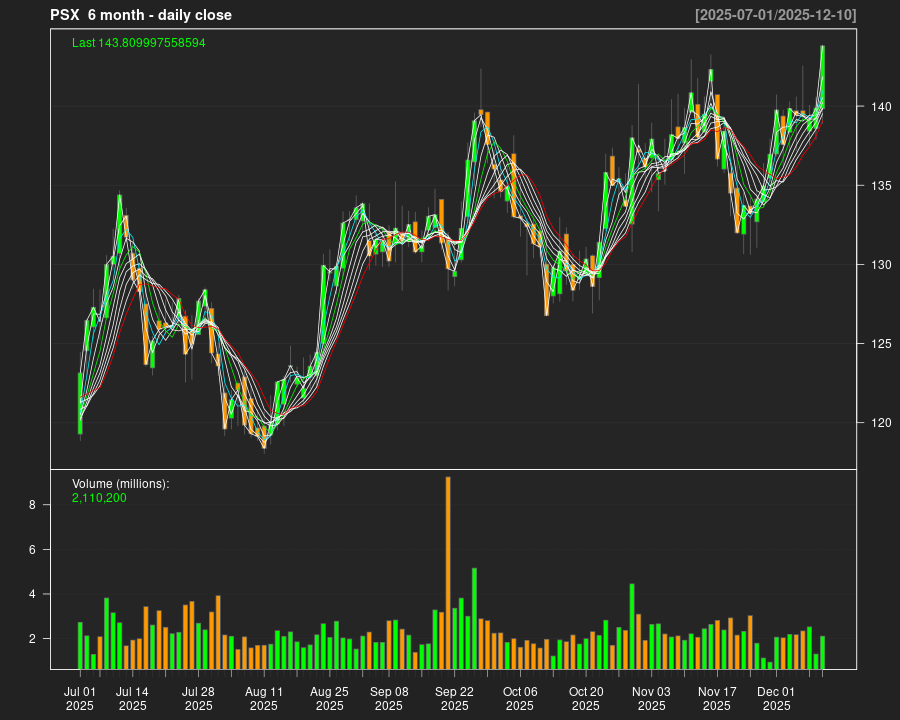The width and height of the screenshot is (900, 720).
Task: Click the Last 143.809997558594 price label
Action: (138, 43)
